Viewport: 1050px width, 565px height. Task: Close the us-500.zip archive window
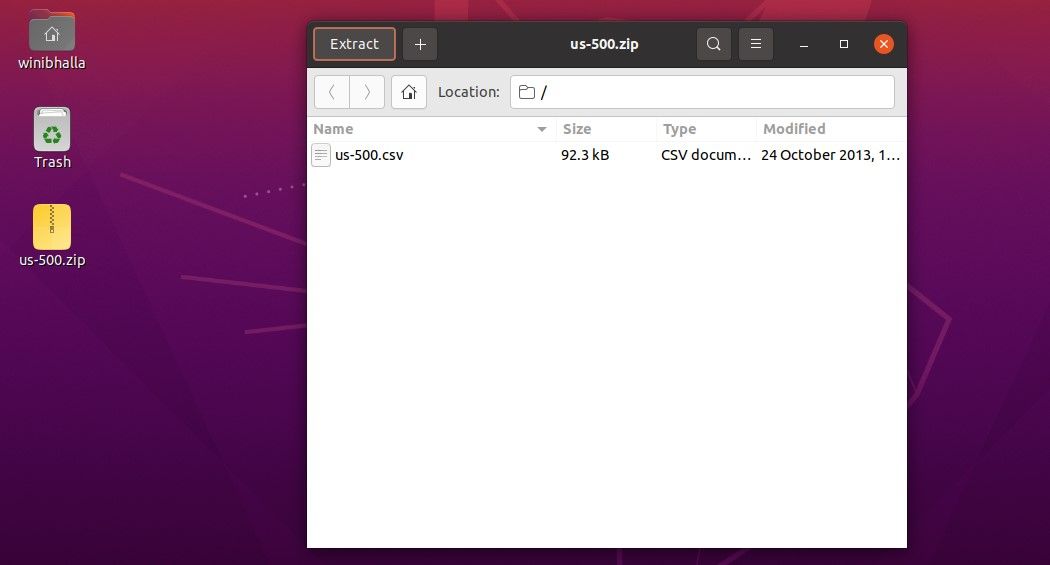pos(883,44)
